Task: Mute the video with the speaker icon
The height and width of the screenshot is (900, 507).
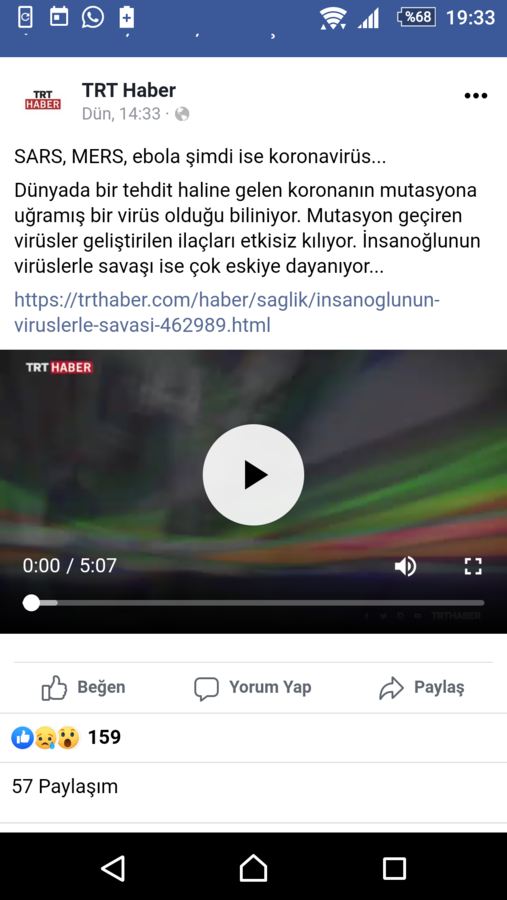Action: coord(405,567)
